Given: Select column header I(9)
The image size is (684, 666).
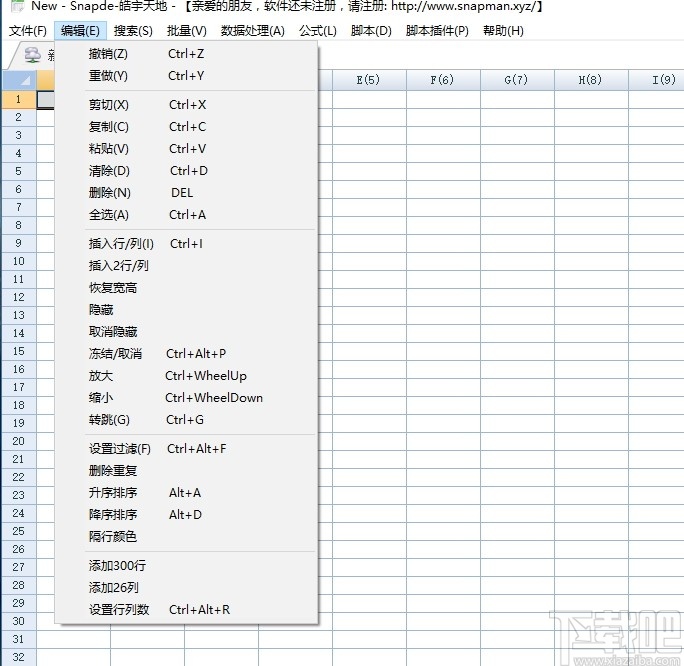Looking at the screenshot, I should (x=656, y=80).
